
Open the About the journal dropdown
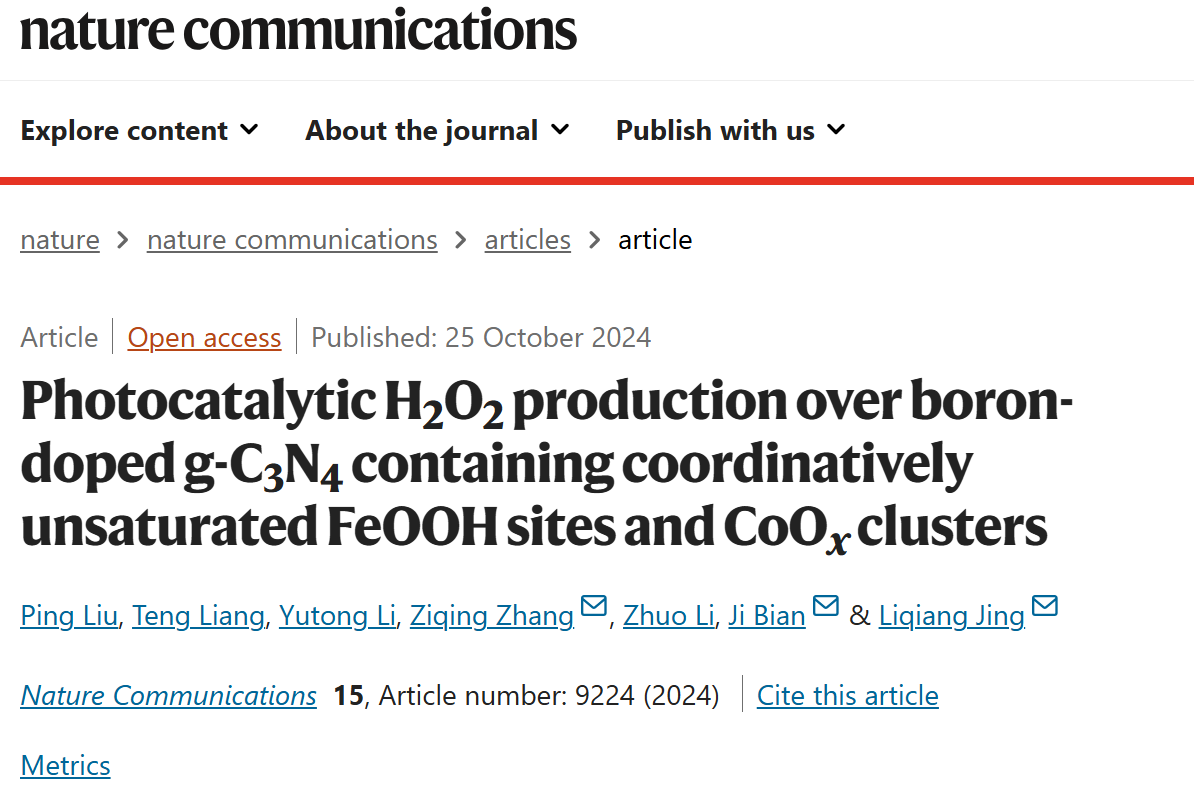click(437, 130)
